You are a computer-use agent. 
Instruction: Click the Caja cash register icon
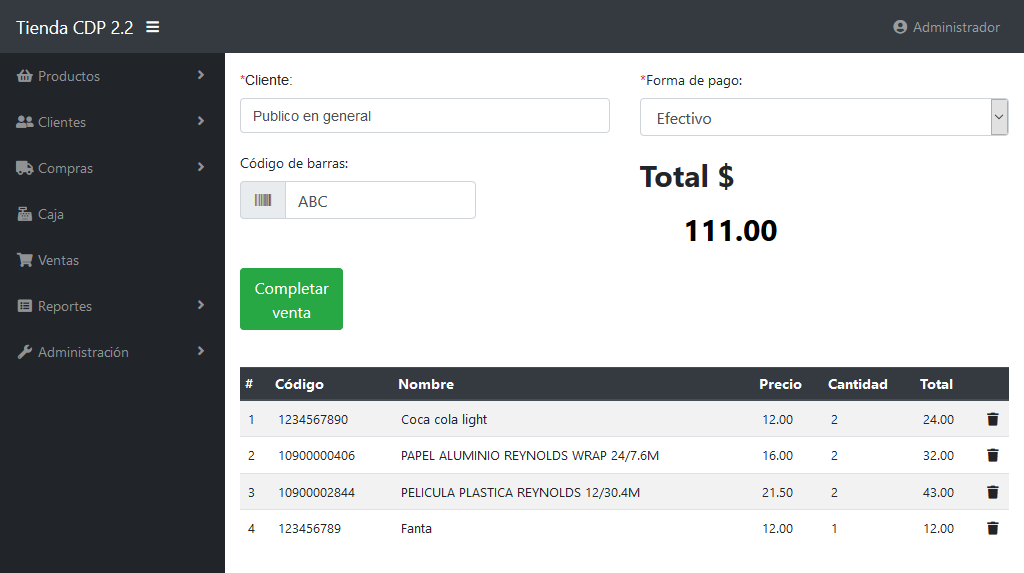point(25,214)
